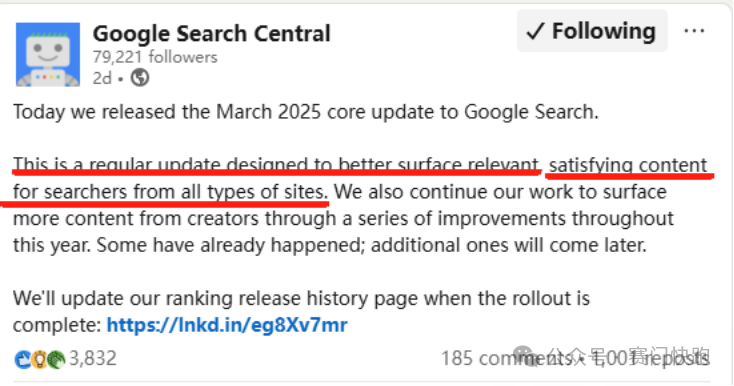Click the checkmark icon inside Following
Screen dimensions: 734x386
(536, 31)
